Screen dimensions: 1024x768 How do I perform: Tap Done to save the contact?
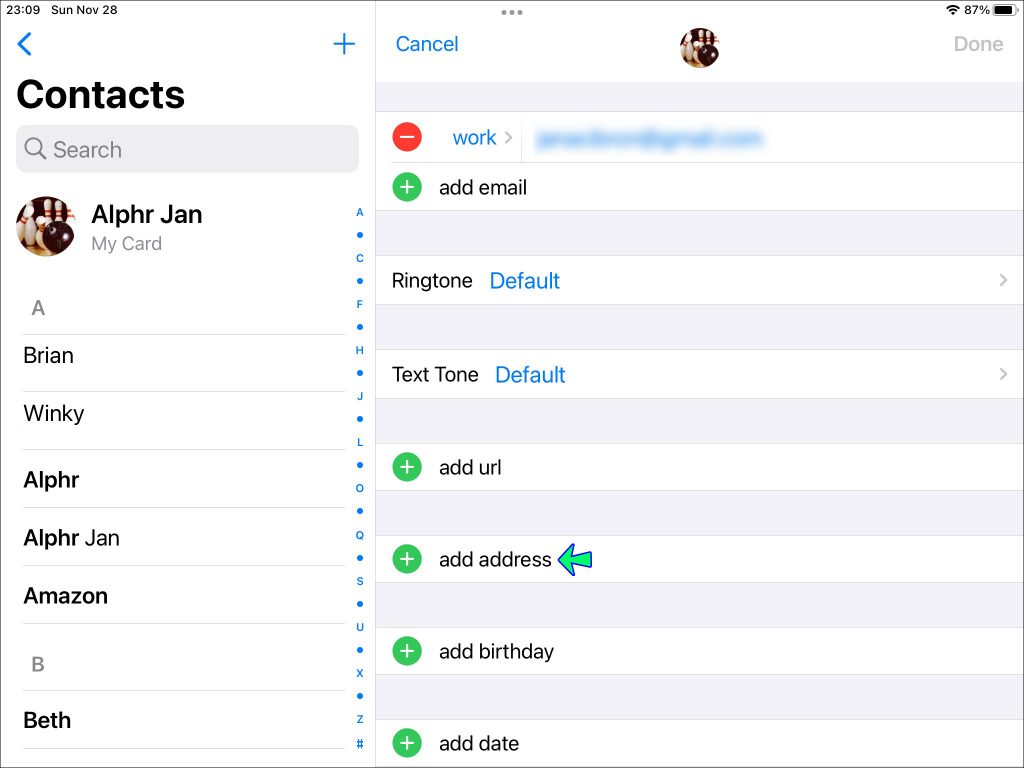point(977,44)
